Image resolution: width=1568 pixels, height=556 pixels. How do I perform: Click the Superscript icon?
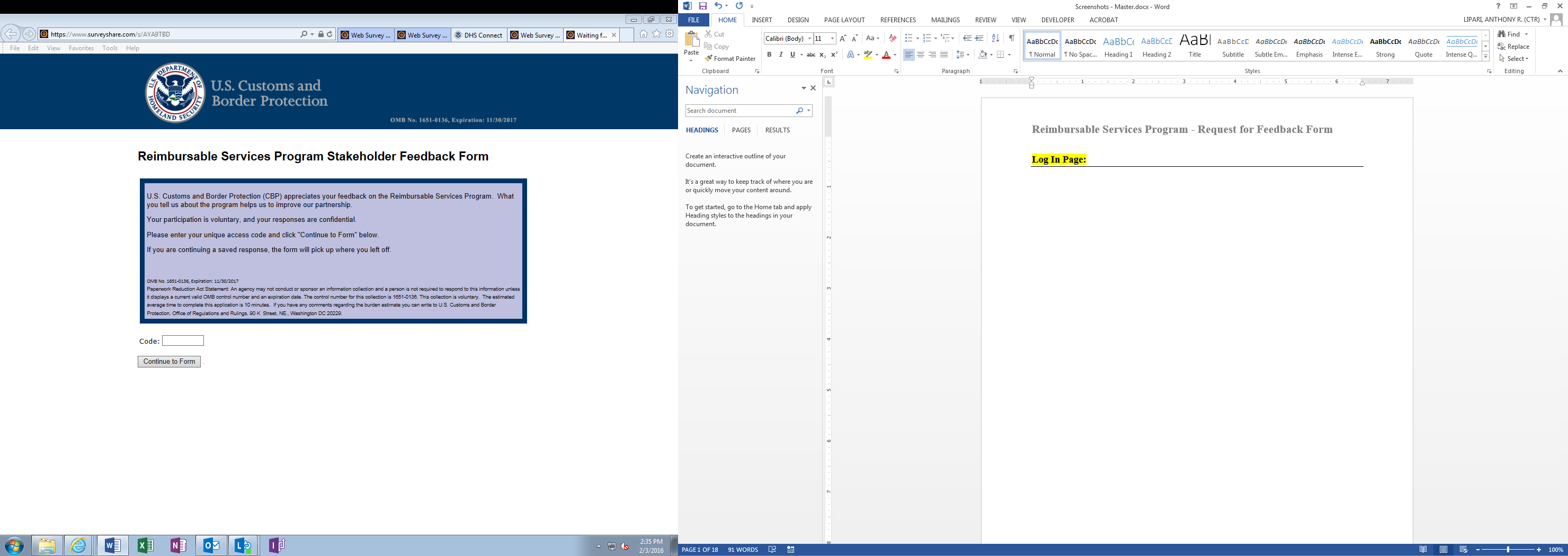click(x=834, y=55)
